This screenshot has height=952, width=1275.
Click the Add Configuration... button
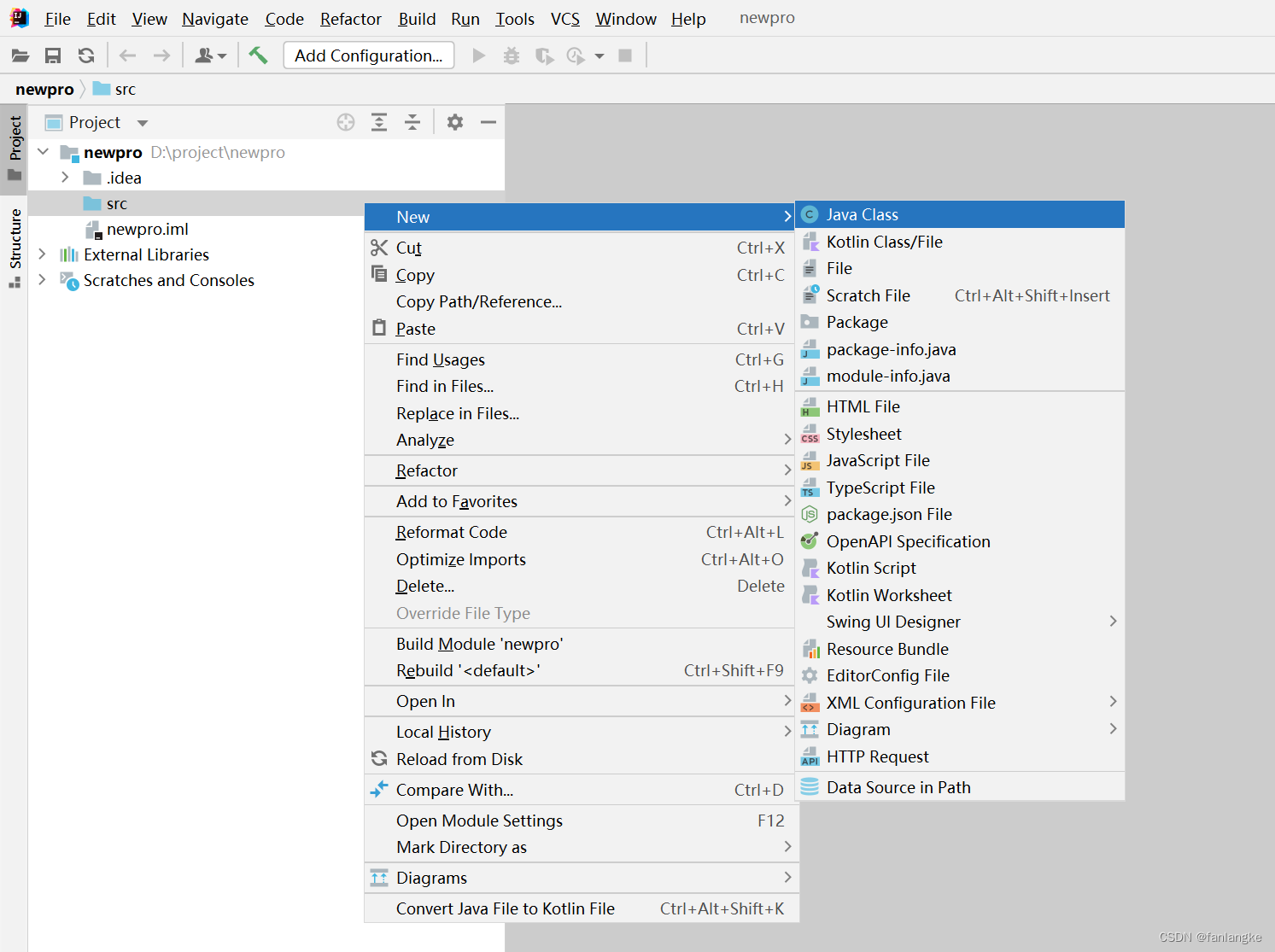369,55
